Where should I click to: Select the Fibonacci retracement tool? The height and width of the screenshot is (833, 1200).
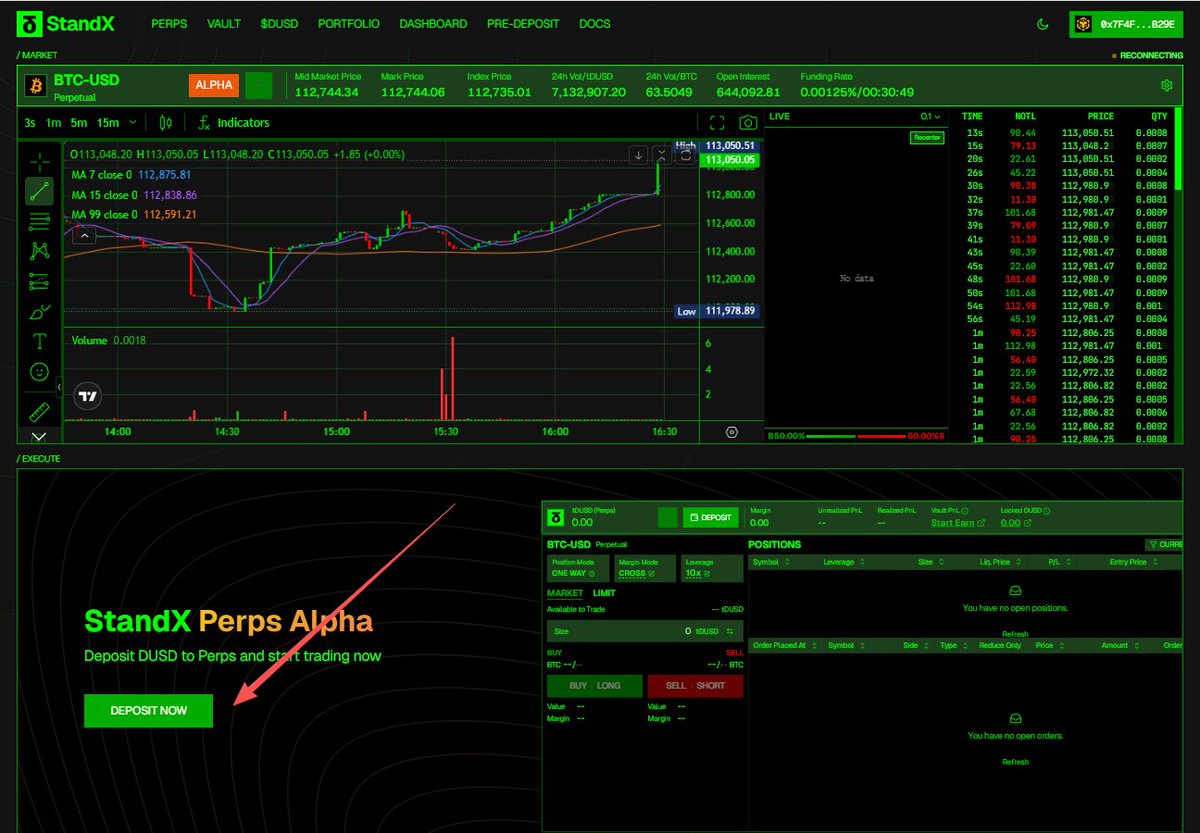(x=39, y=221)
